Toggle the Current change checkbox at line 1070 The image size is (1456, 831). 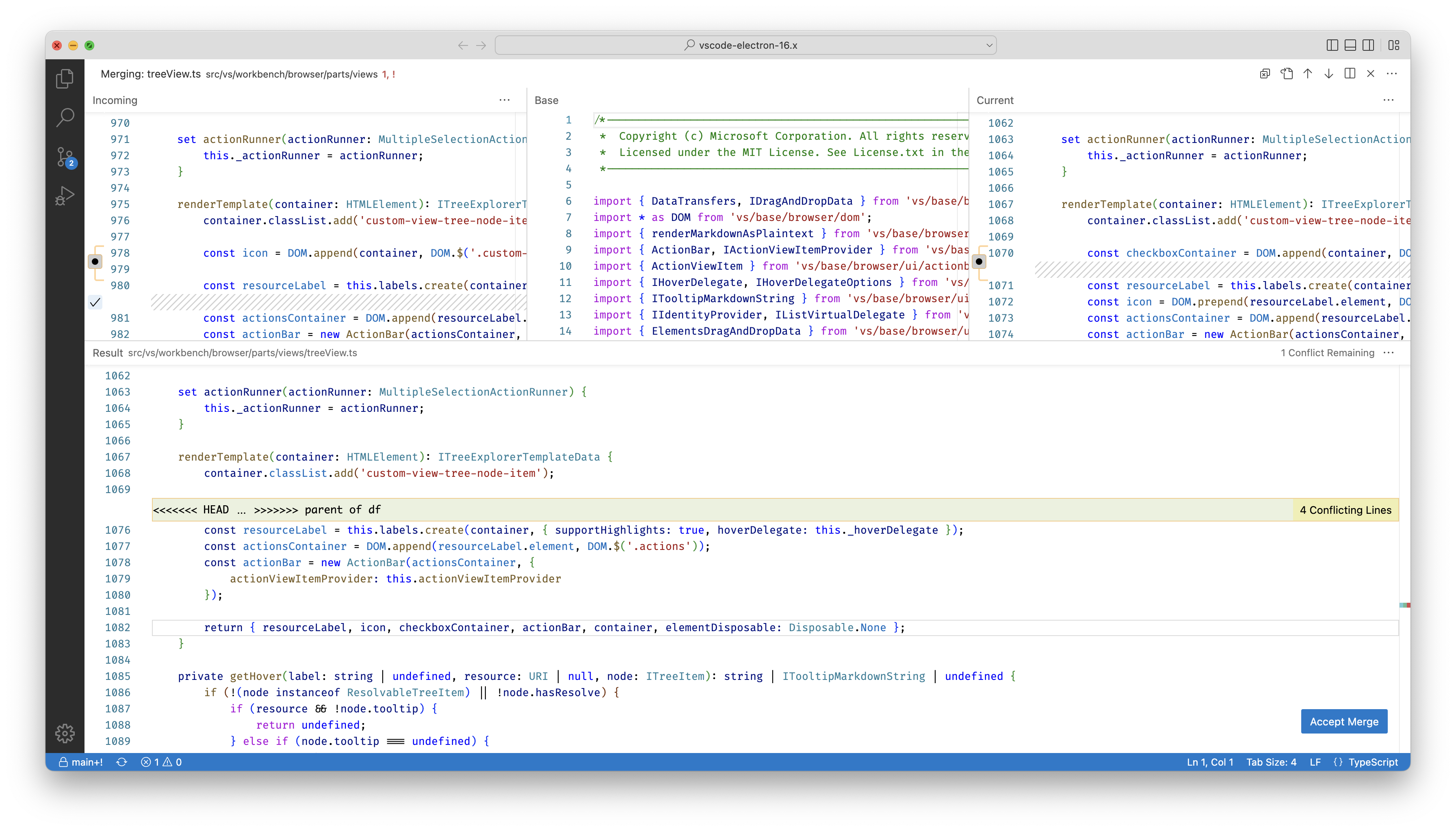[x=979, y=262]
